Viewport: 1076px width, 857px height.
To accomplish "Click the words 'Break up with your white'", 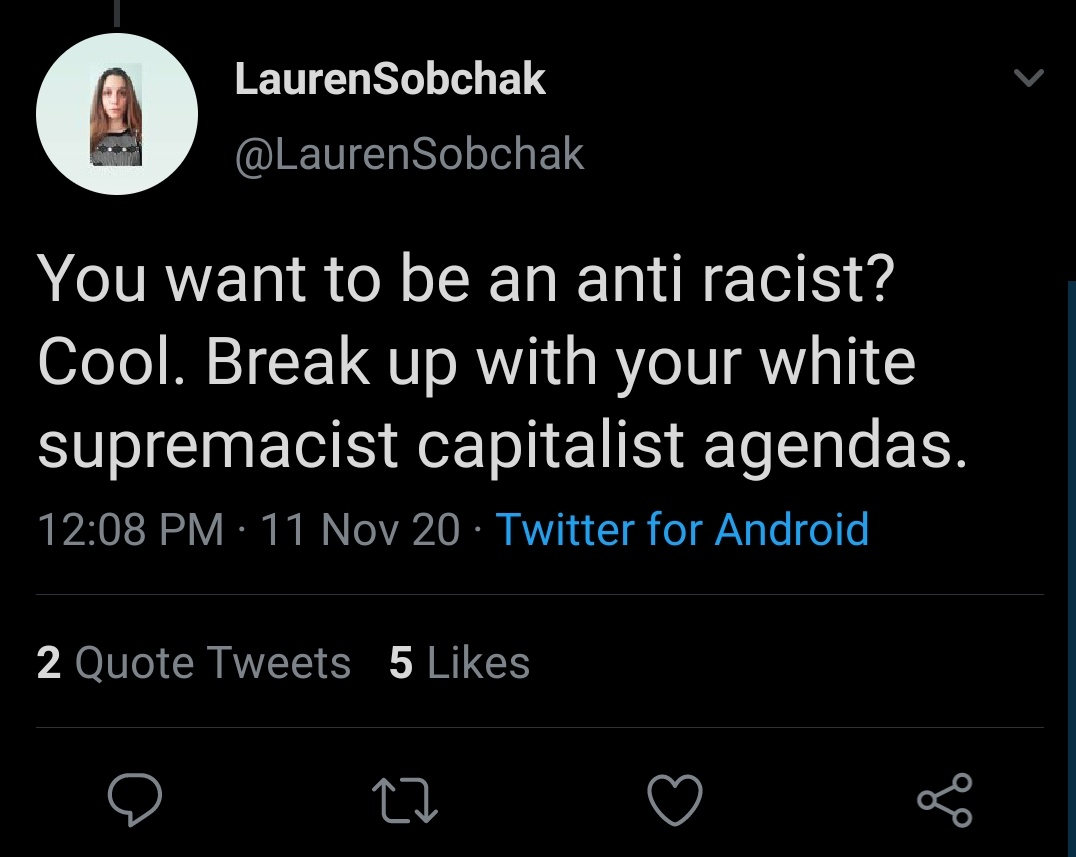I will [561, 361].
